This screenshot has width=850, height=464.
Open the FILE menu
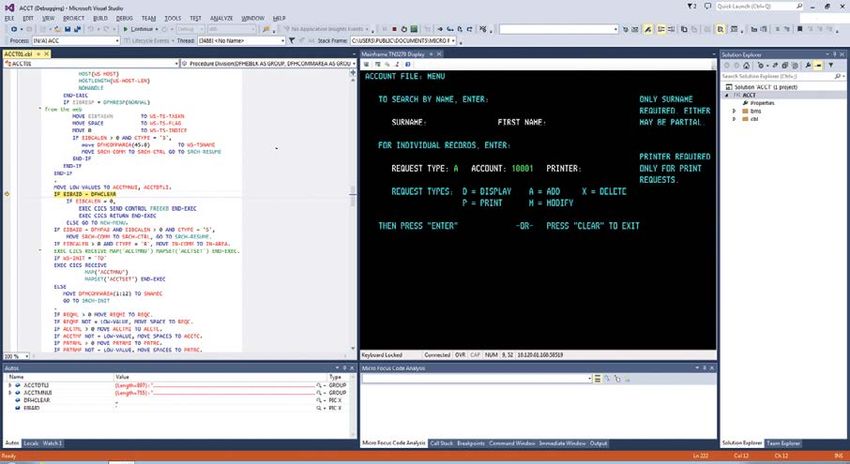coord(9,18)
